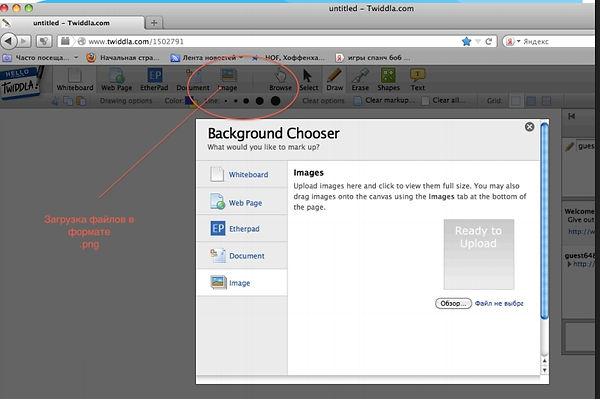Click the Обзор browse file button

tap(453, 303)
